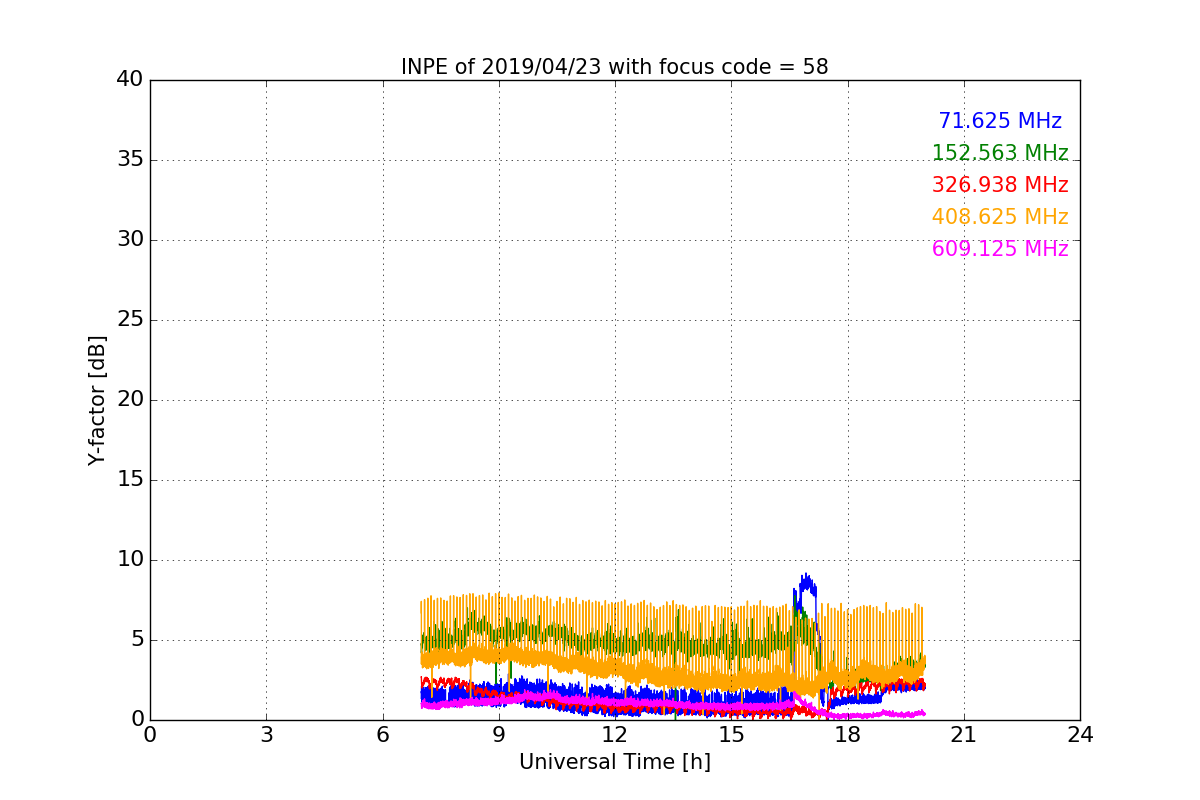This screenshot has height=800, width=1200.
Task: Select the 71.625 MHz legend label
Action: coord(1000,121)
